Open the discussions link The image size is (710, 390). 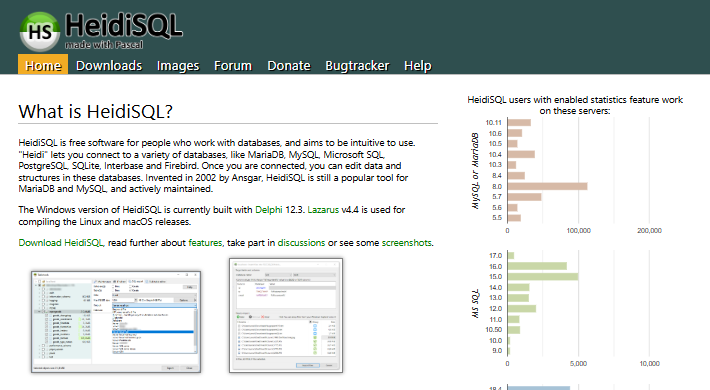click(x=301, y=243)
